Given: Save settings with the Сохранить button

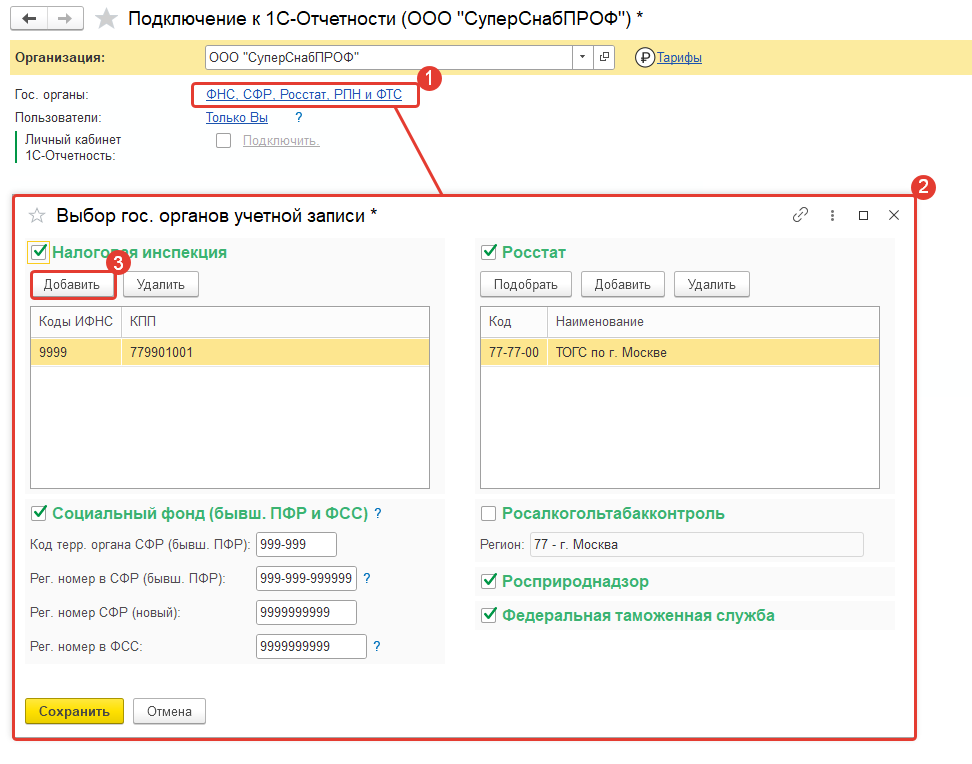Looking at the screenshot, I should click(x=74, y=711).
